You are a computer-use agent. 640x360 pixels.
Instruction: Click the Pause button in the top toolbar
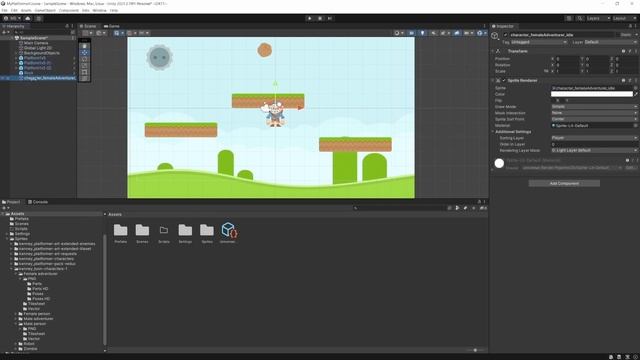click(x=320, y=18)
